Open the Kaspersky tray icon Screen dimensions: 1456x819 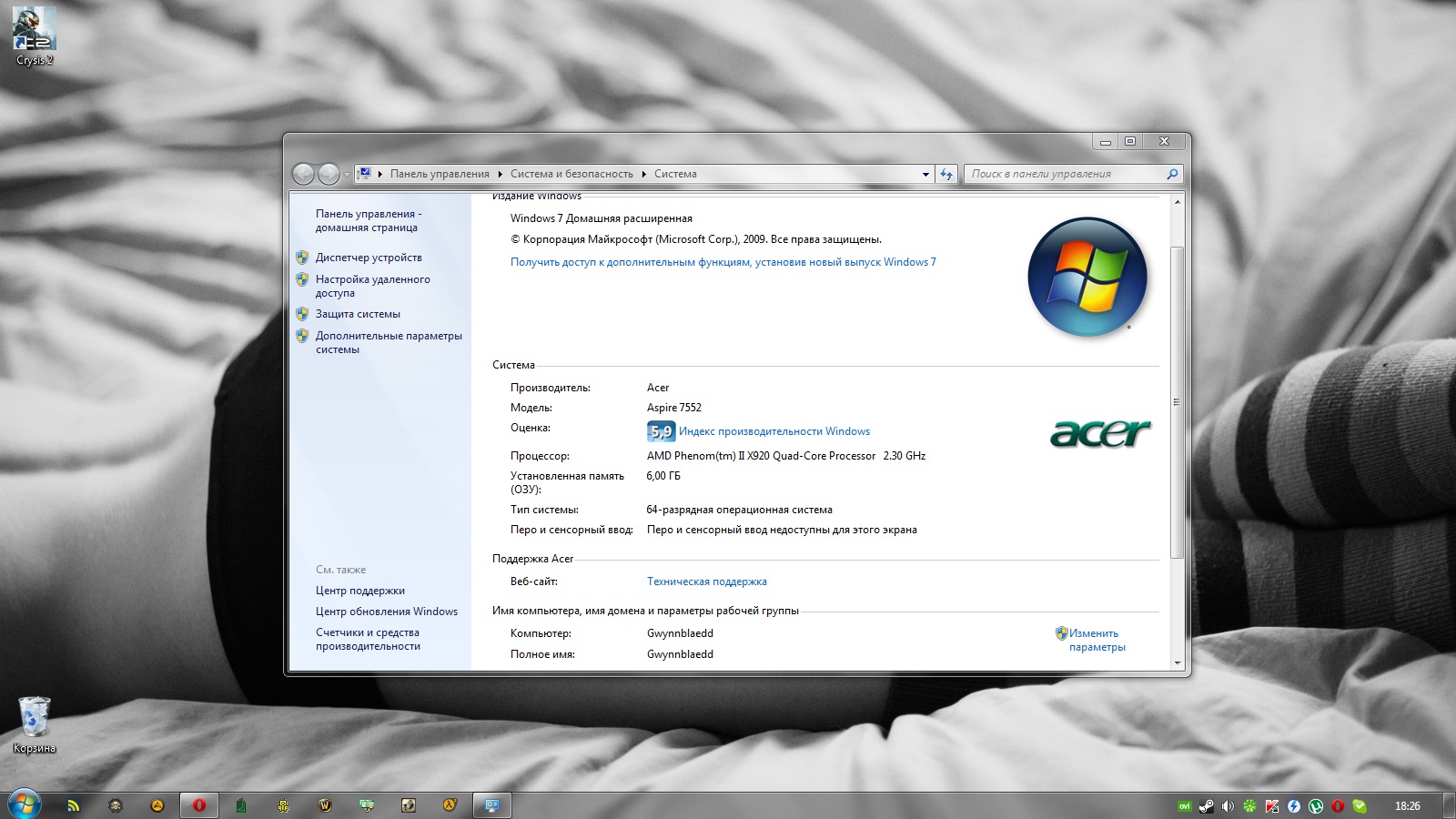point(1272,806)
